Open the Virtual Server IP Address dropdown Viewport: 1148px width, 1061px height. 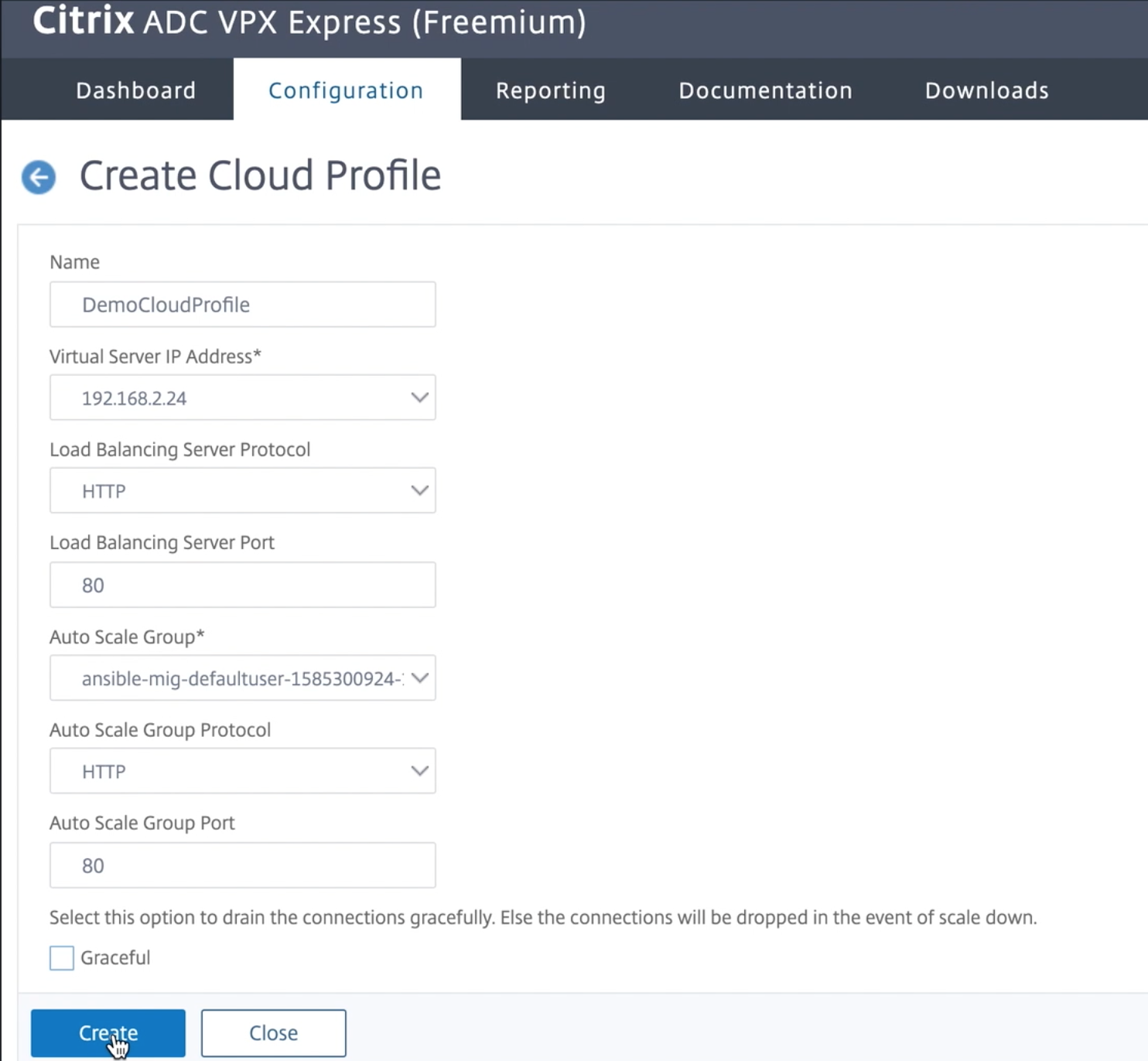(242, 397)
